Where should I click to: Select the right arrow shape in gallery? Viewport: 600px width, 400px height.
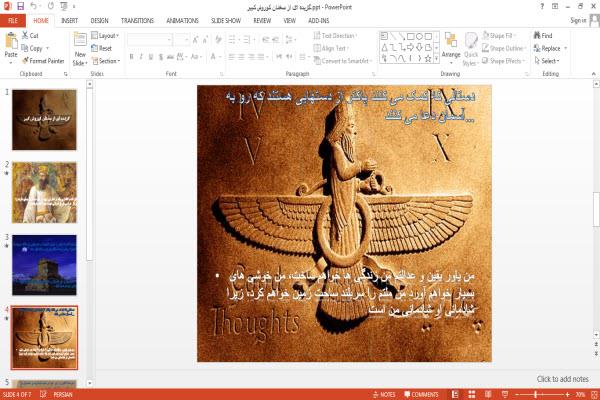411,47
